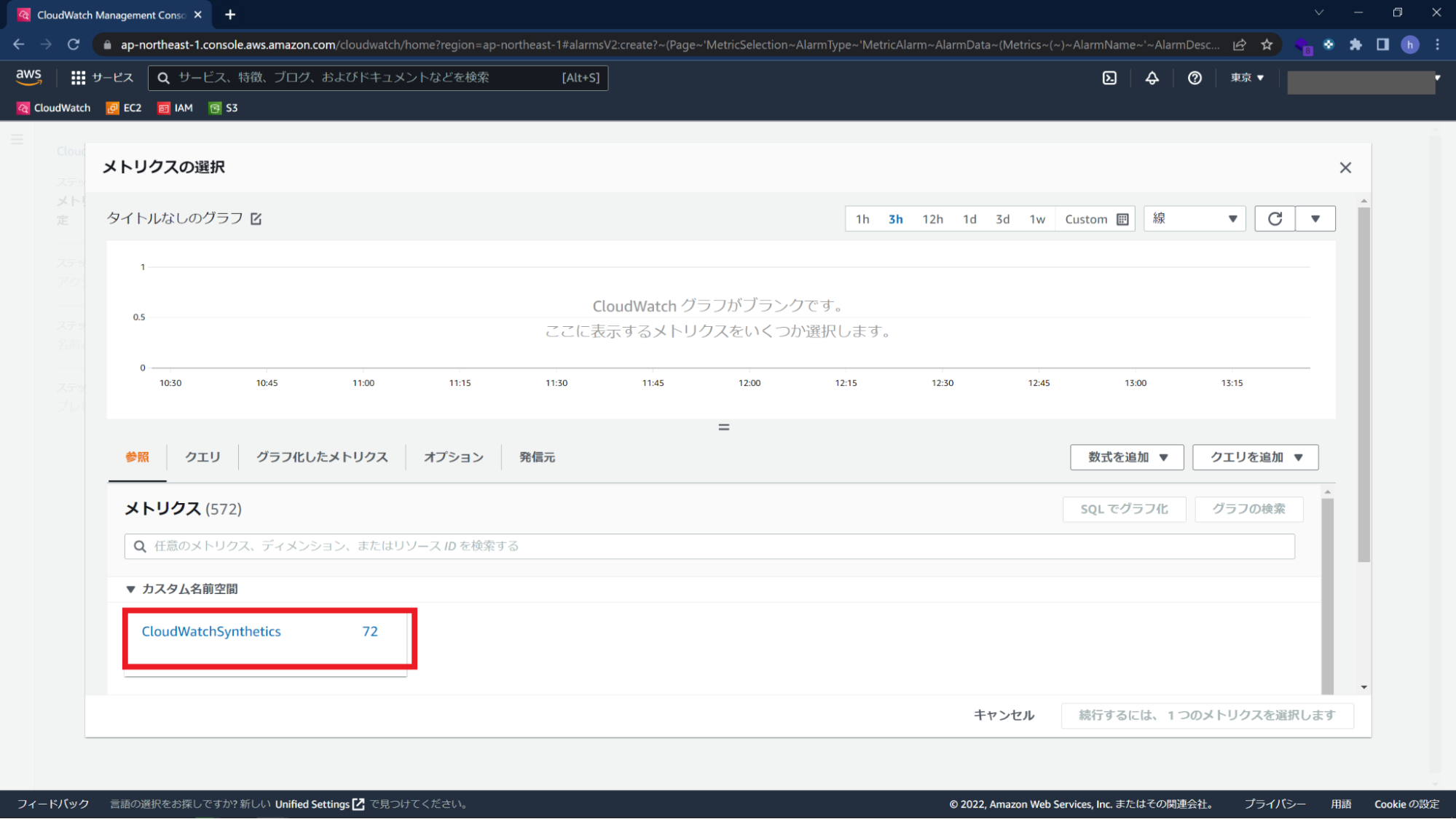Screen dimensions: 1456x819
Task: Open the graph type 線 dropdown
Action: tap(1195, 218)
